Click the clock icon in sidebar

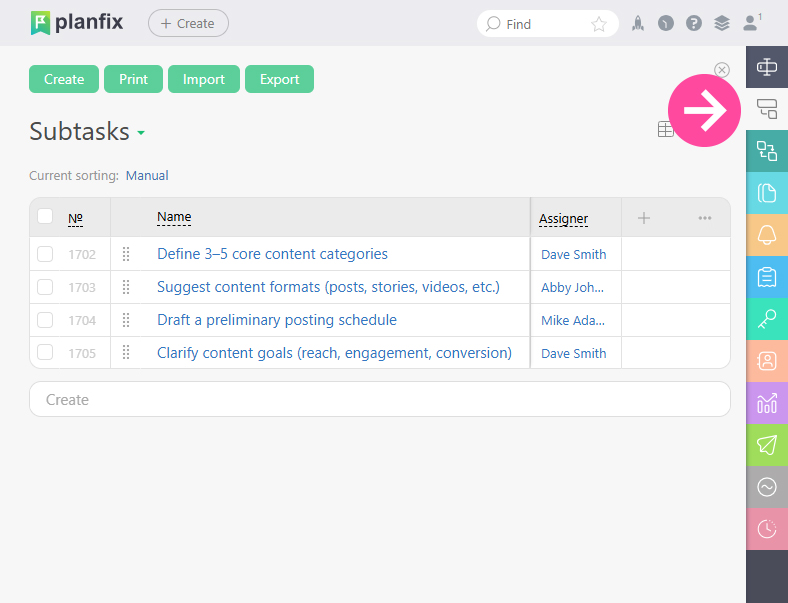click(767, 529)
